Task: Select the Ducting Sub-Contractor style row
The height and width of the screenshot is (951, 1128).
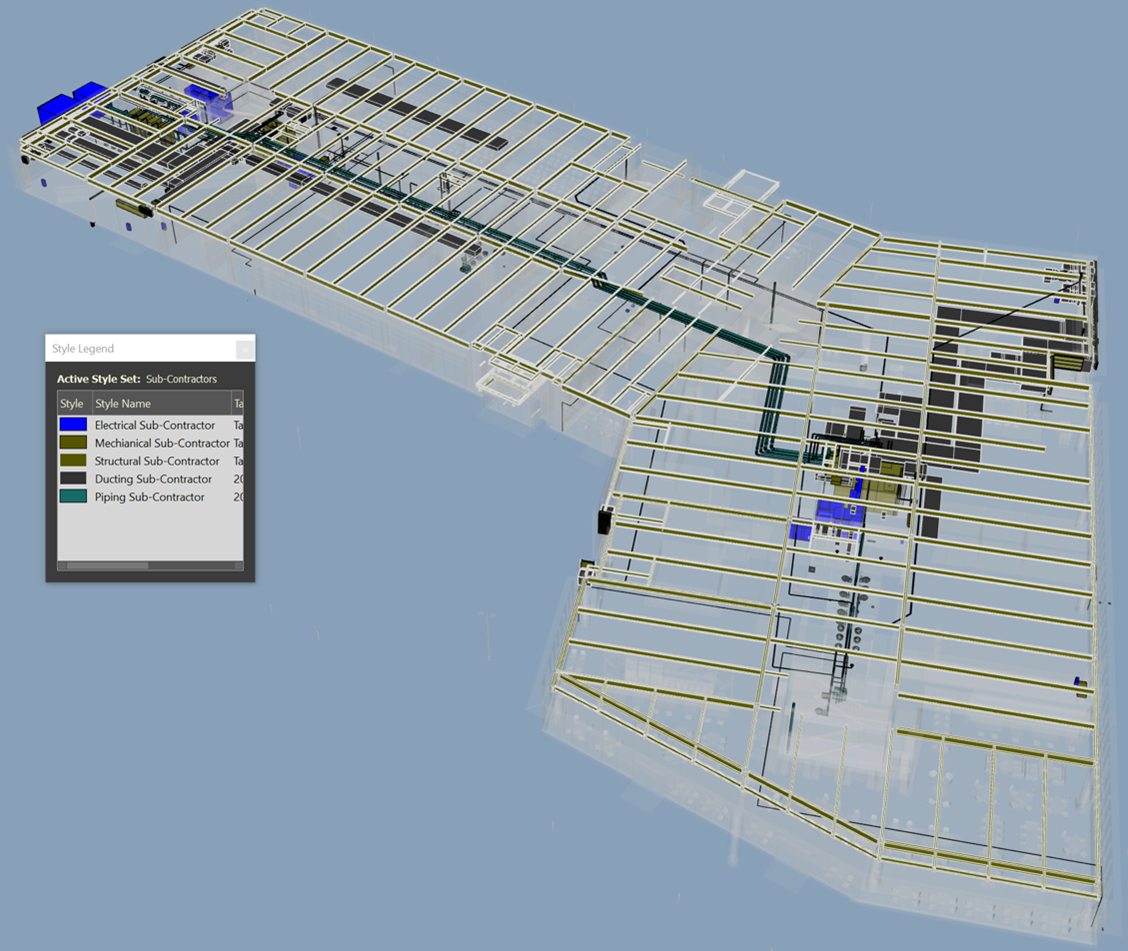Action: pos(150,479)
